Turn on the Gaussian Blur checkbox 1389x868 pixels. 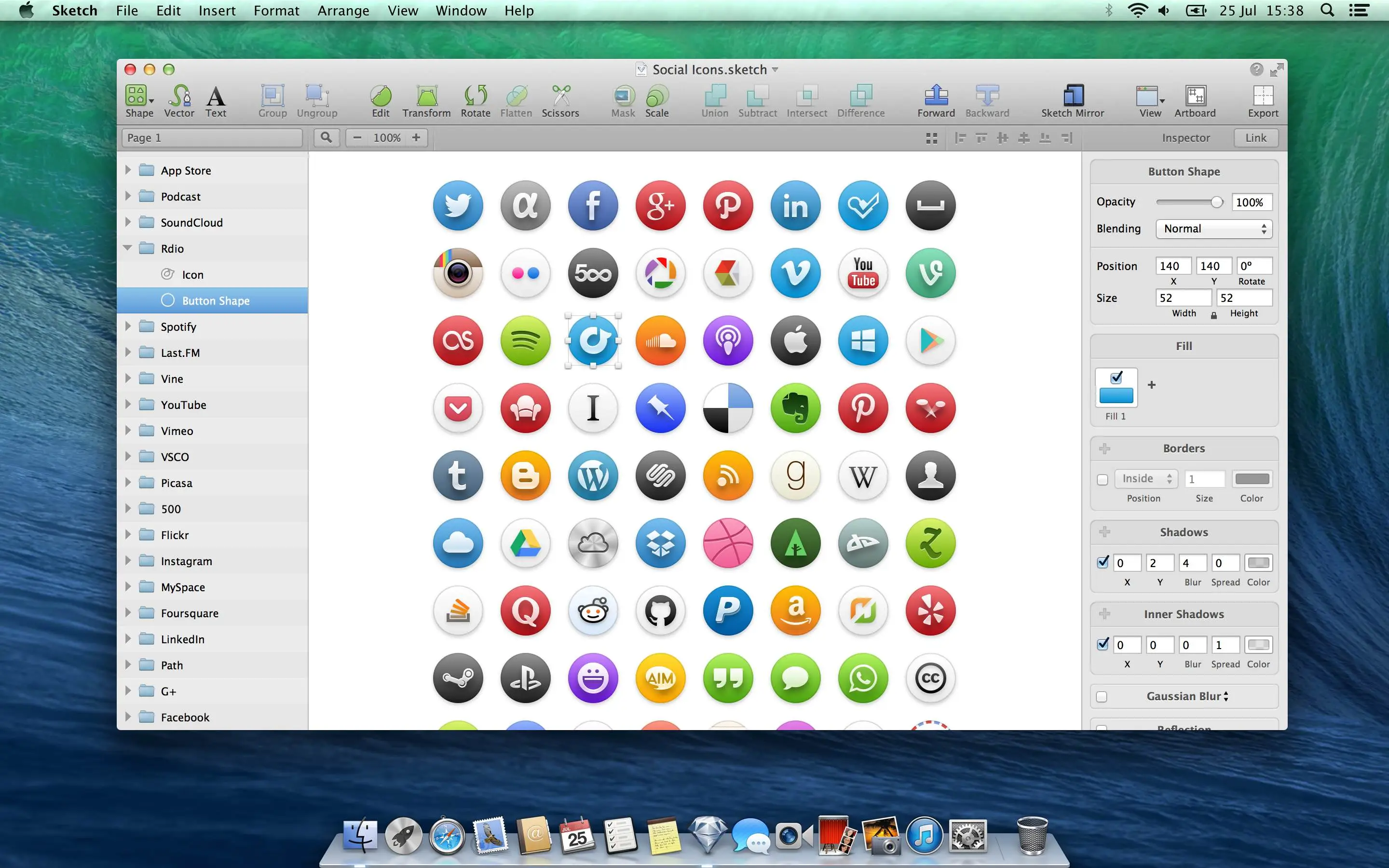tap(1102, 697)
